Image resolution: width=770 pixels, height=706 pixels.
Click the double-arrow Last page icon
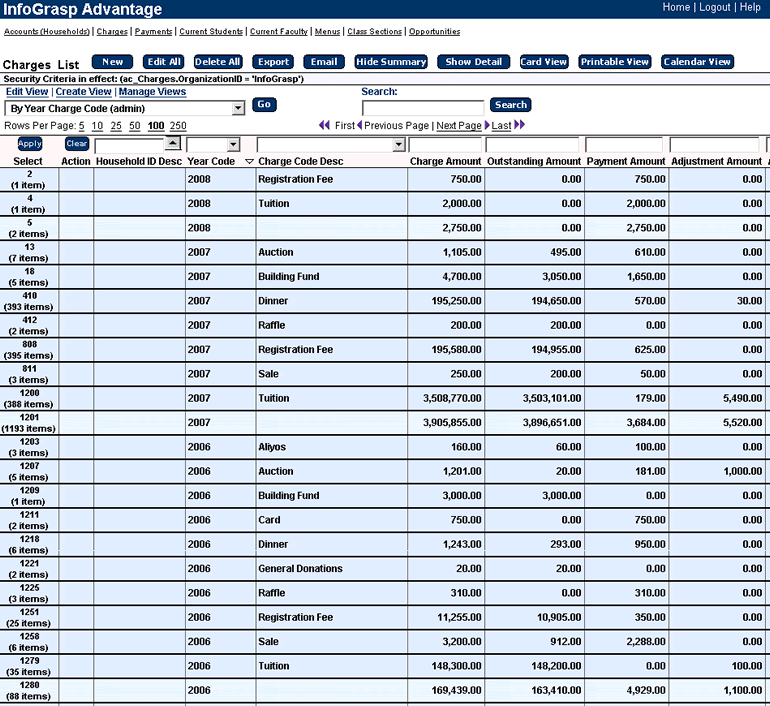pos(520,125)
